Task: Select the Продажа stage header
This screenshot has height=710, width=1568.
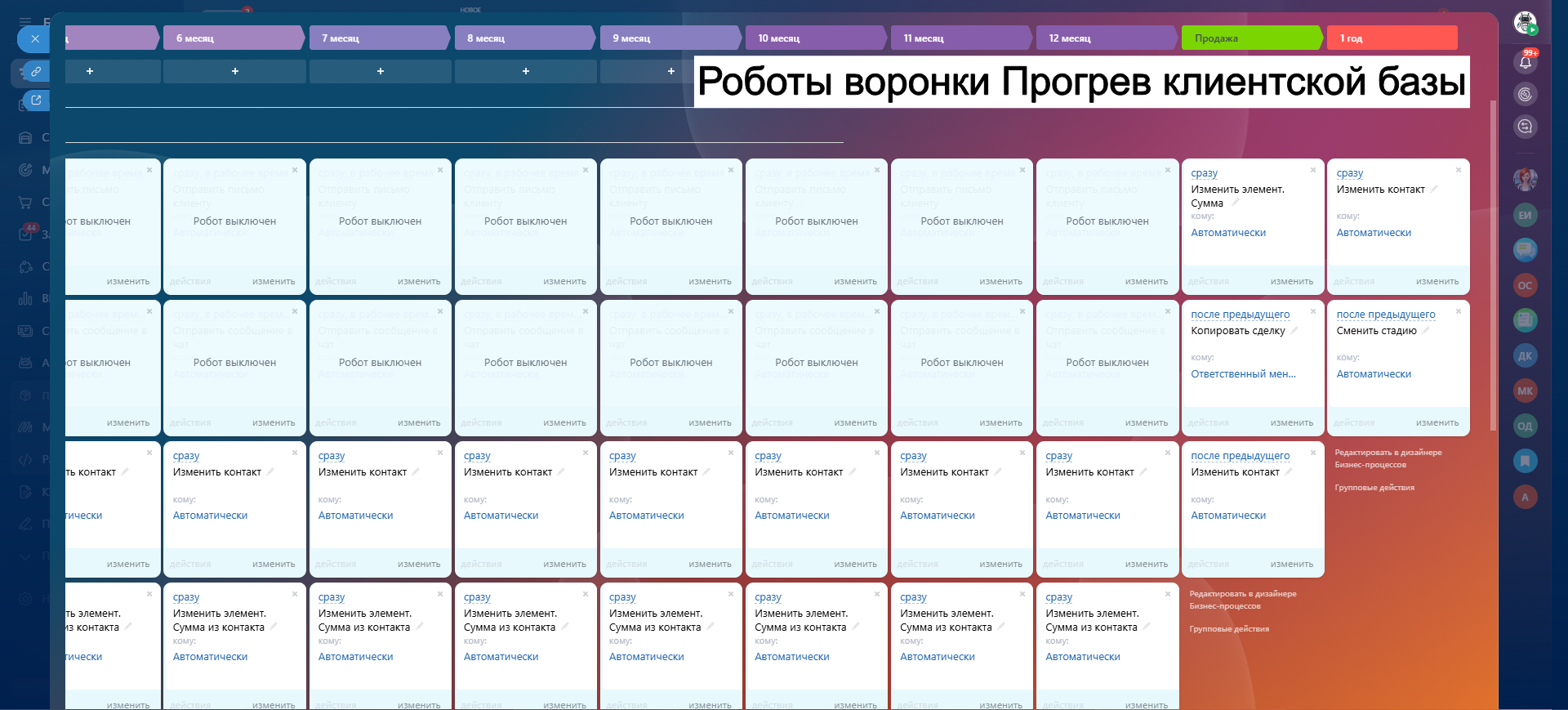Action: pos(1249,38)
